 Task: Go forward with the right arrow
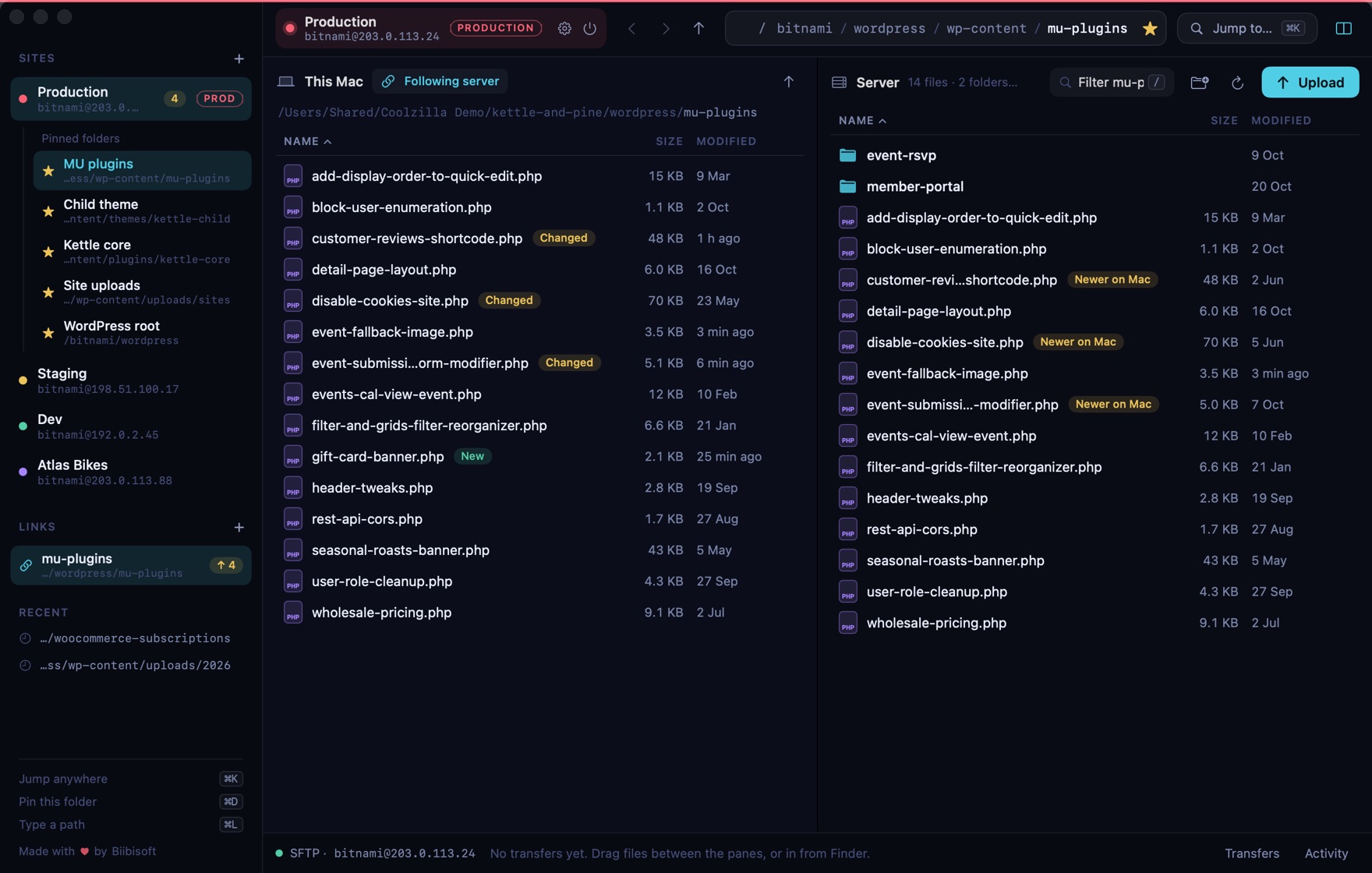(x=666, y=28)
